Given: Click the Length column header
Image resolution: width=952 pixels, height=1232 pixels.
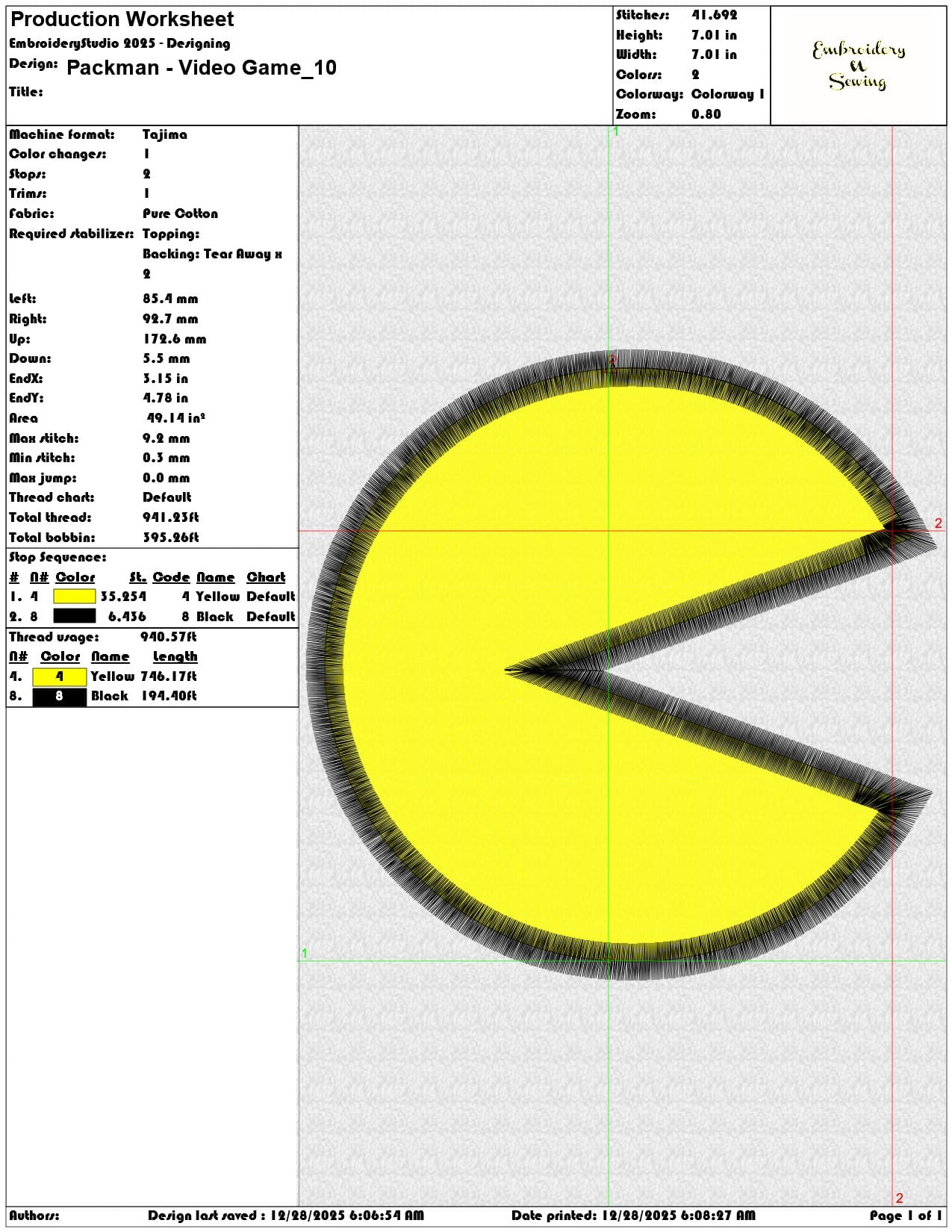Looking at the screenshot, I should pos(175,656).
